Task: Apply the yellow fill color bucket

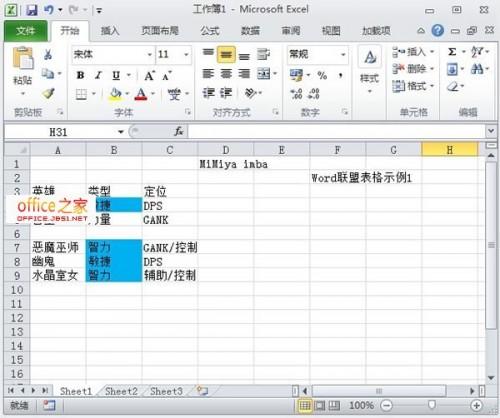Action: click(115, 94)
